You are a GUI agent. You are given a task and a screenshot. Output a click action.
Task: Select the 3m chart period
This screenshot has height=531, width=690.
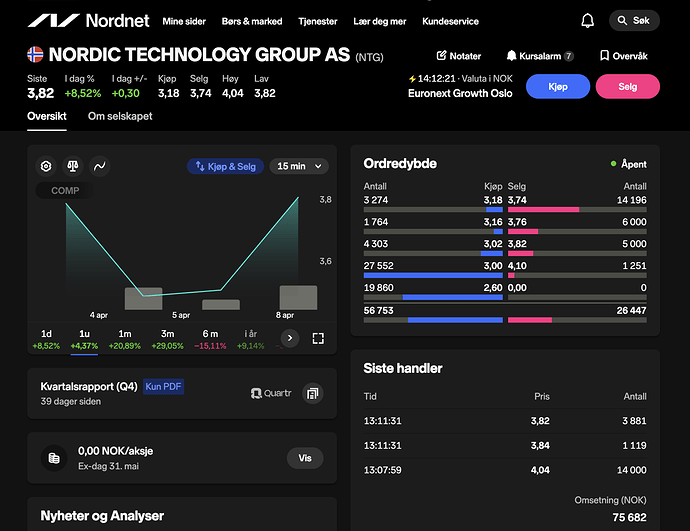pos(167,339)
